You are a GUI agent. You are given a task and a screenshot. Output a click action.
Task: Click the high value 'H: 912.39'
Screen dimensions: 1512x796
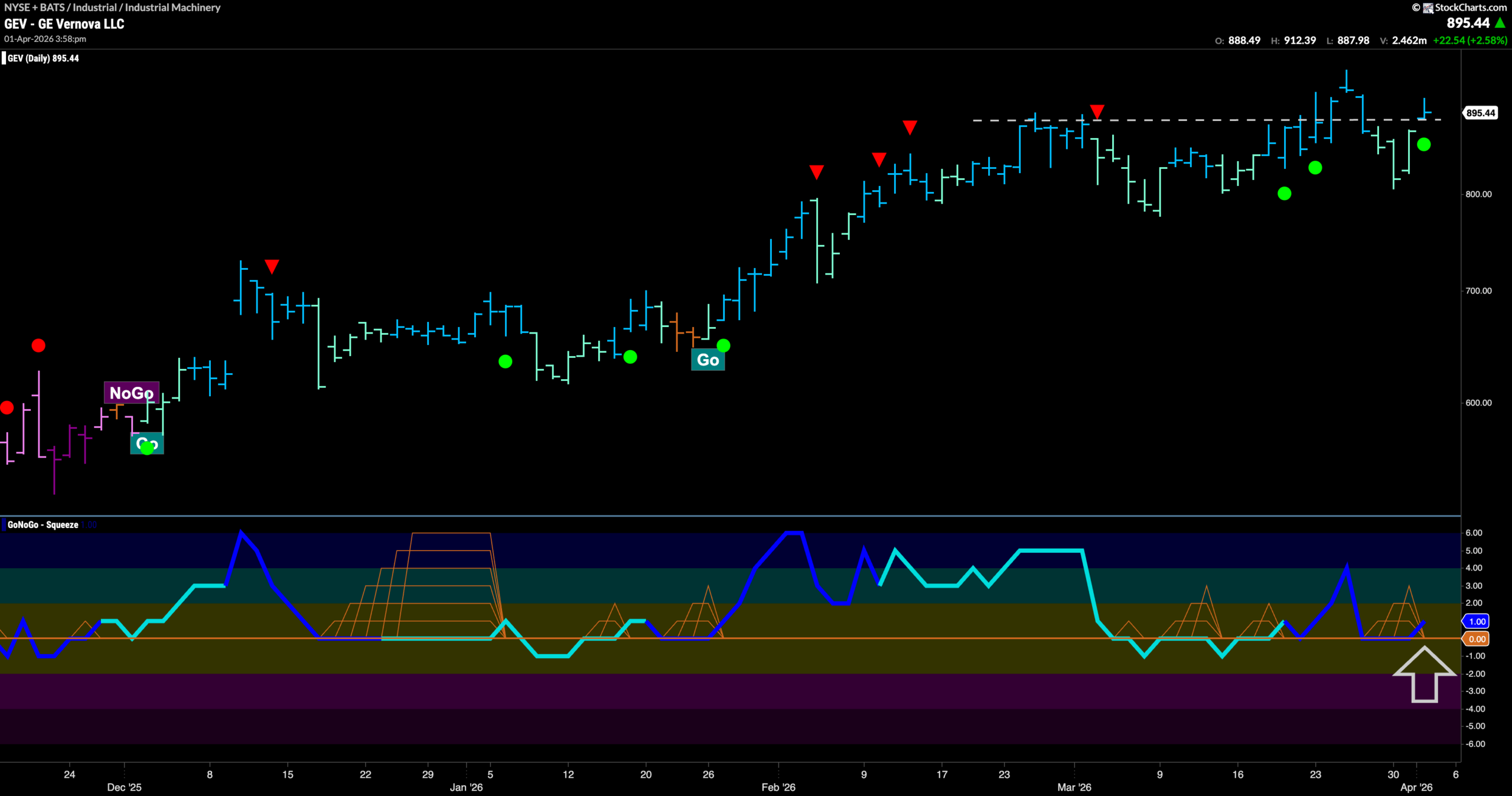tap(1293, 40)
